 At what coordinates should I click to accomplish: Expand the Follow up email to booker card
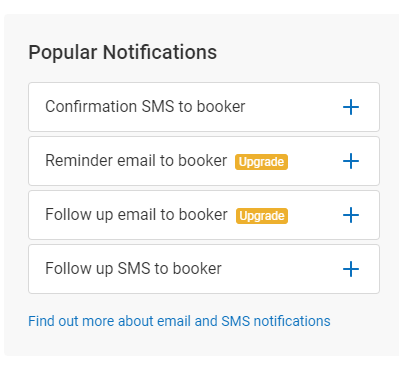click(x=204, y=215)
